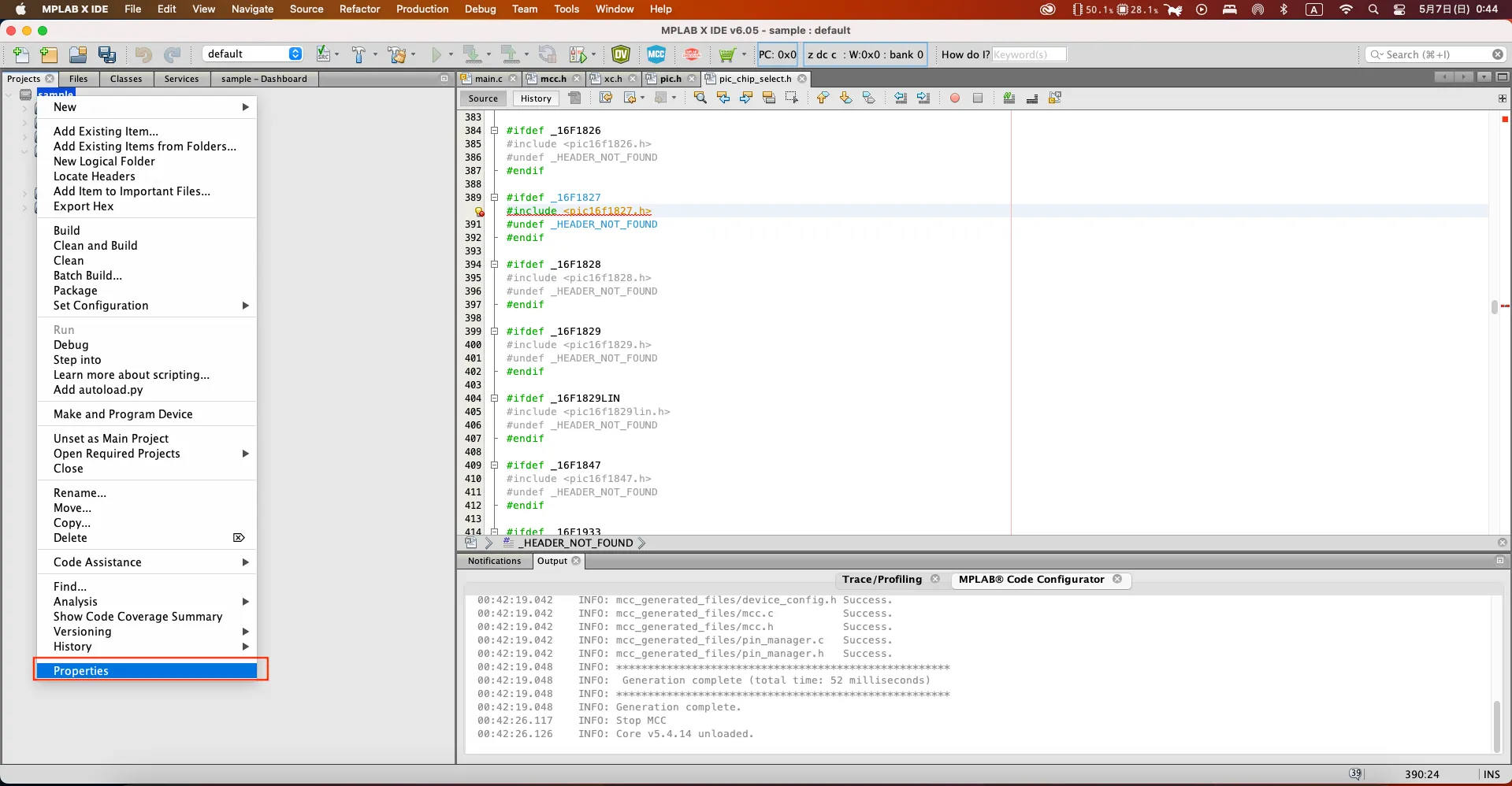Open the Production menu in menu bar

coord(422,9)
